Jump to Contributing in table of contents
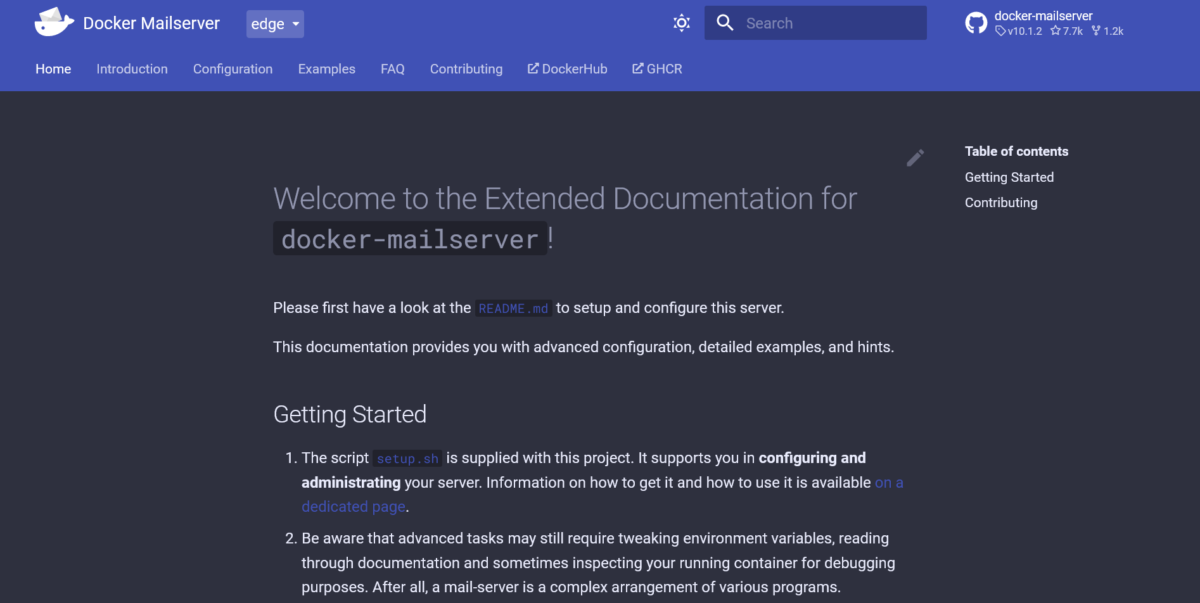Image resolution: width=1200 pixels, height=603 pixels. point(1001,202)
